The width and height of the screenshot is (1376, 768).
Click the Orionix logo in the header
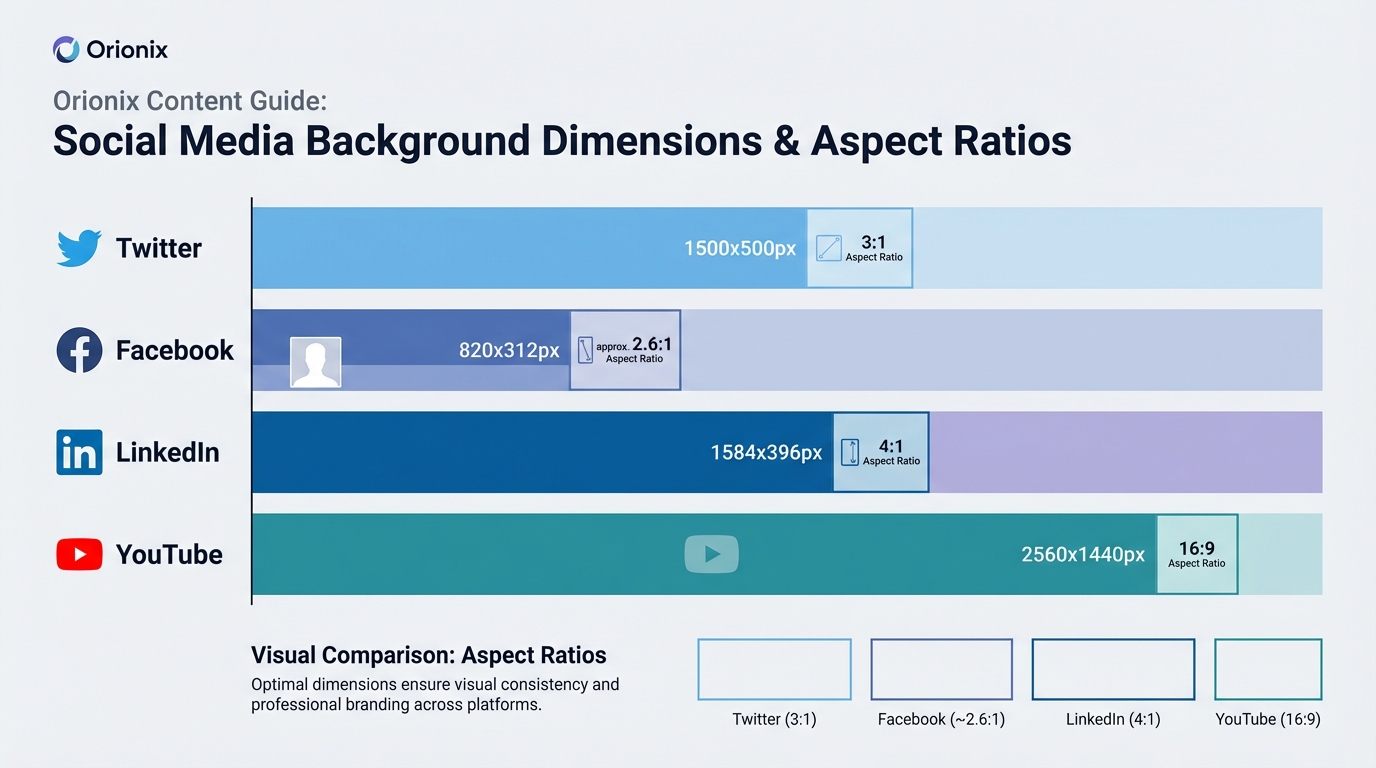[x=64, y=48]
